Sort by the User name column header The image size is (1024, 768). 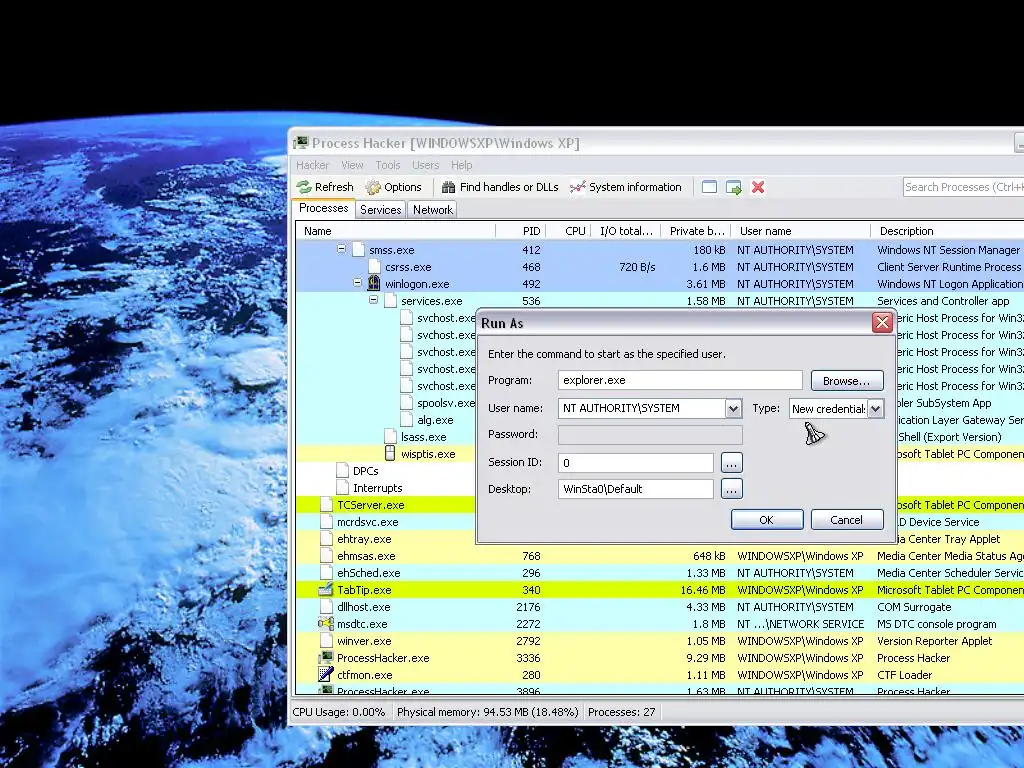click(x=801, y=231)
